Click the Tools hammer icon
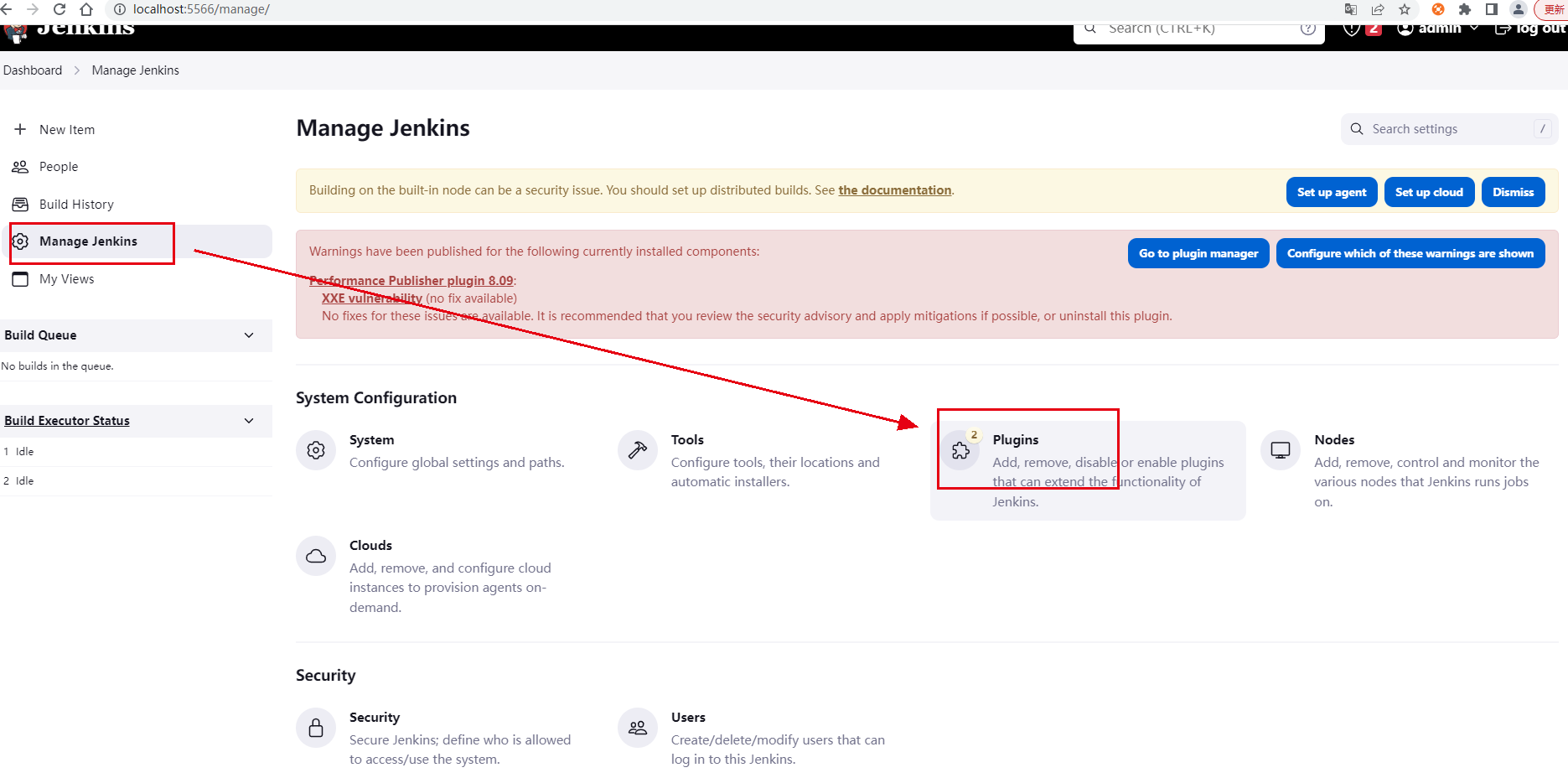The width and height of the screenshot is (1568, 778). [638, 450]
